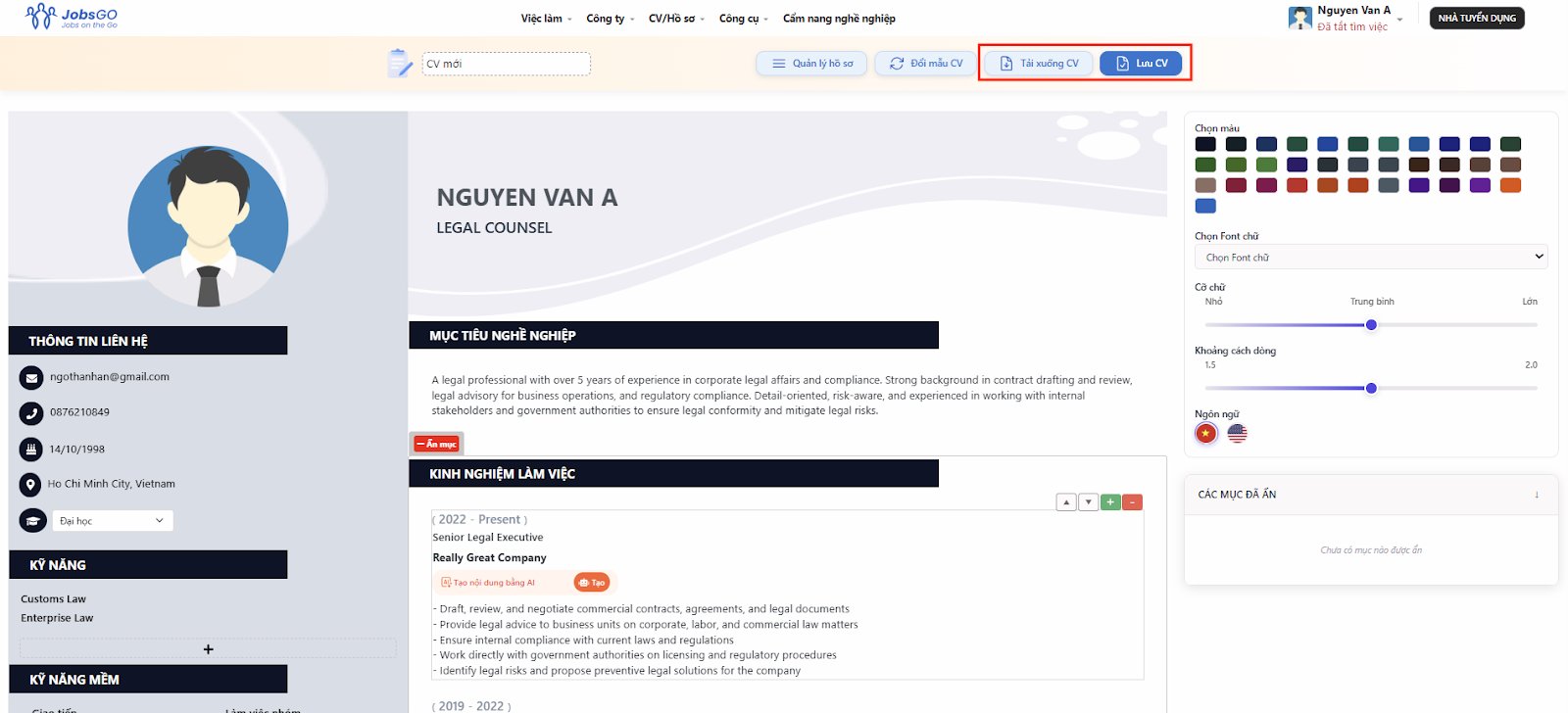The image size is (1568, 713).
Task: Click the email envelope contact icon
Action: (x=31, y=377)
